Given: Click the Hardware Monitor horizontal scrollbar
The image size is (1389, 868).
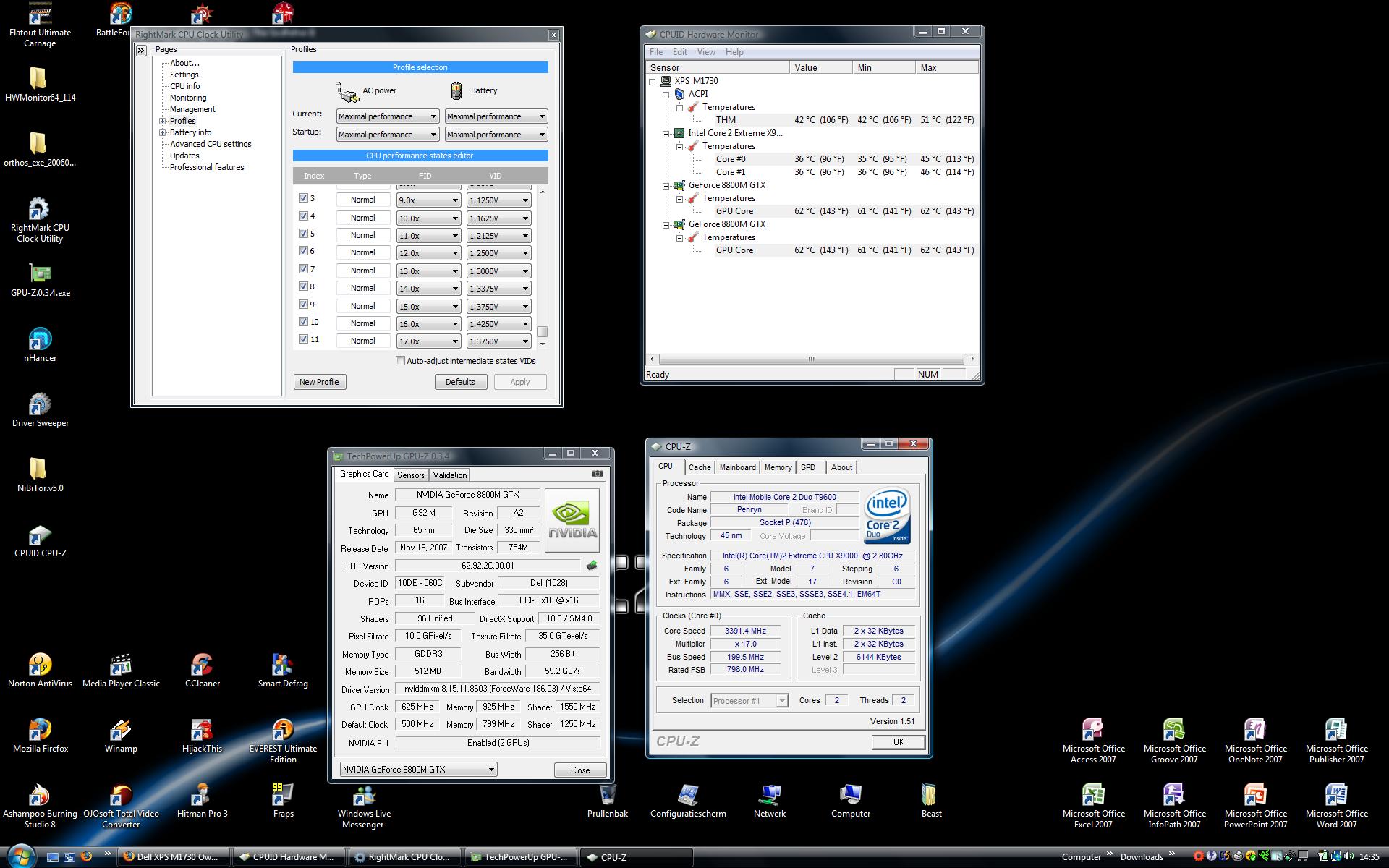Looking at the screenshot, I should click(x=811, y=359).
